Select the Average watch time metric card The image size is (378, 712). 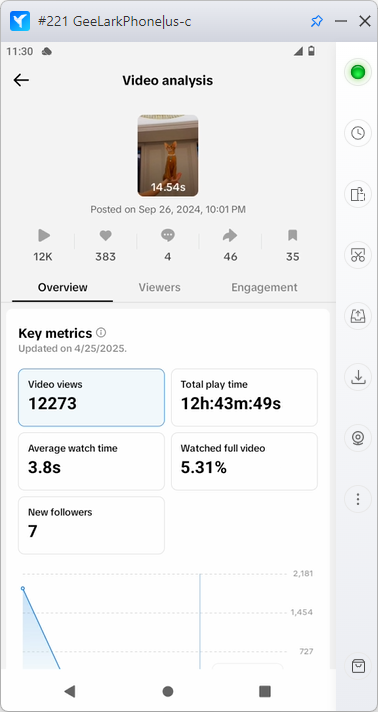(91, 461)
